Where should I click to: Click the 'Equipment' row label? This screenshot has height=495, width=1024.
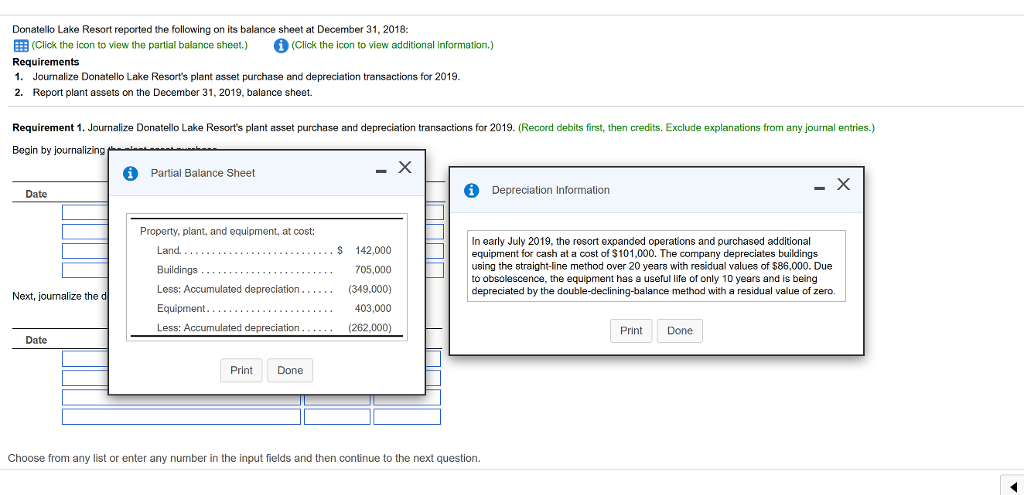point(181,308)
